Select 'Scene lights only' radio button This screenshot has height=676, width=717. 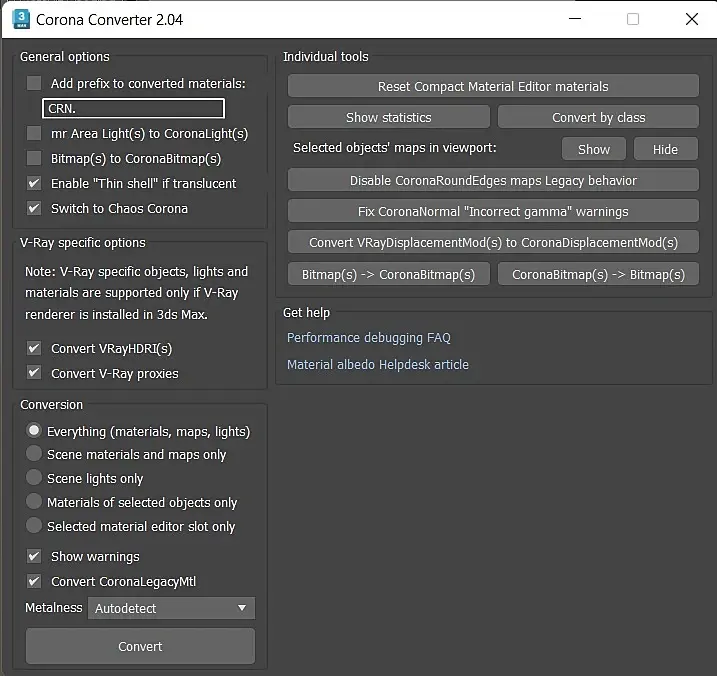pyautogui.click(x=35, y=478)
